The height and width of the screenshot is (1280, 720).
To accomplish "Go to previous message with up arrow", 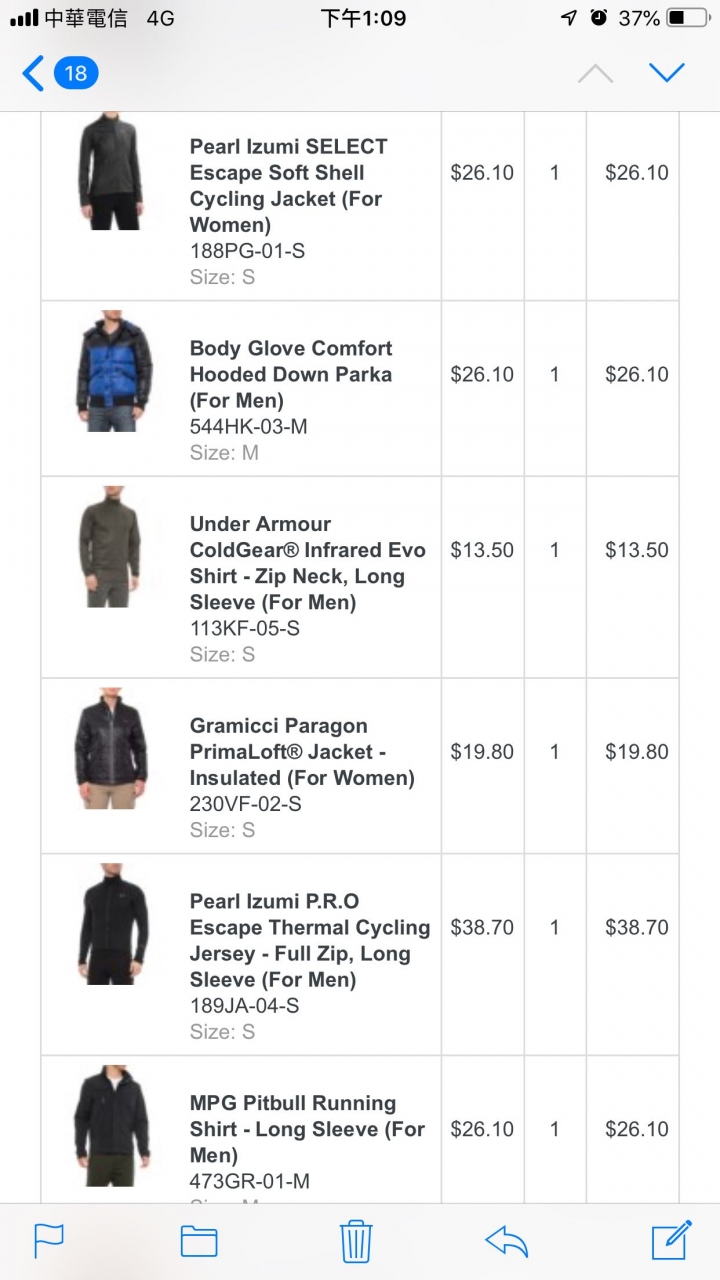I will 595,73.
